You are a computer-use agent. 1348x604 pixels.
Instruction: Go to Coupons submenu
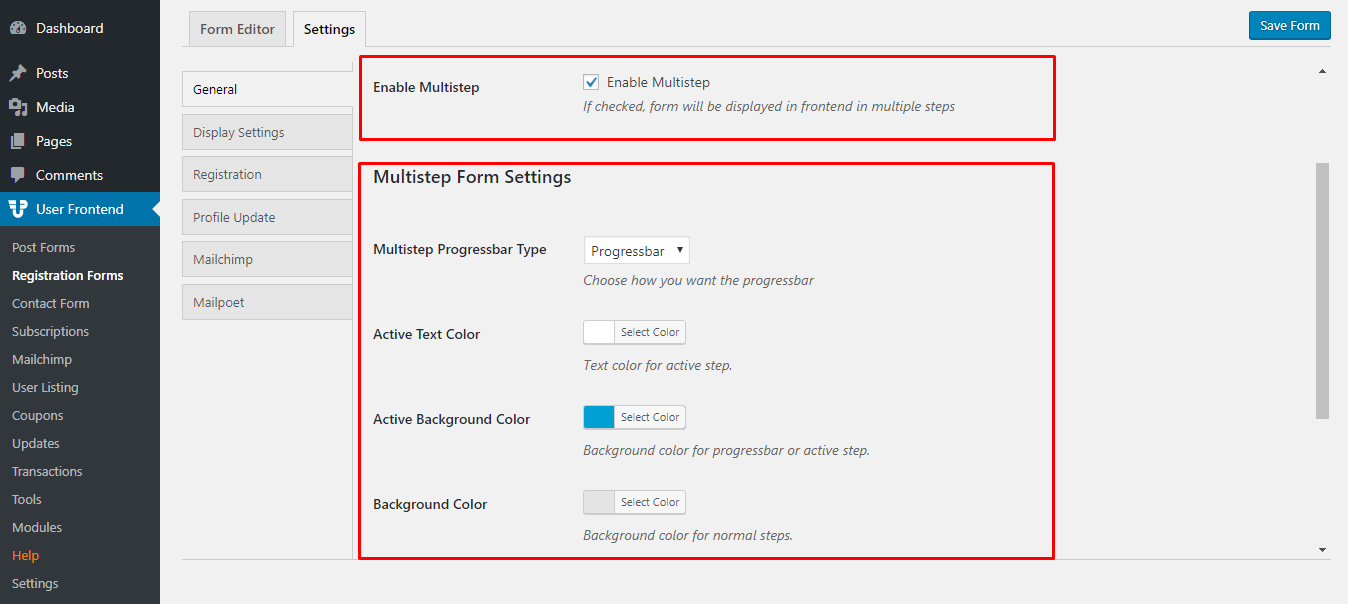tap(38, 415)
